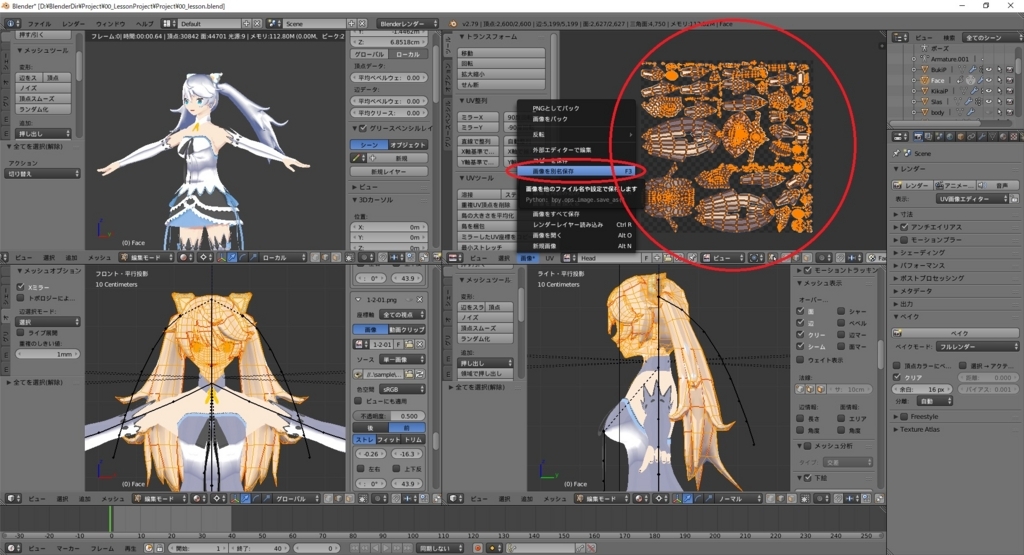This screenshot has width=1024, height=555.
Task: Toggle visibility eye for BukiP object
Action: point(989,69)
